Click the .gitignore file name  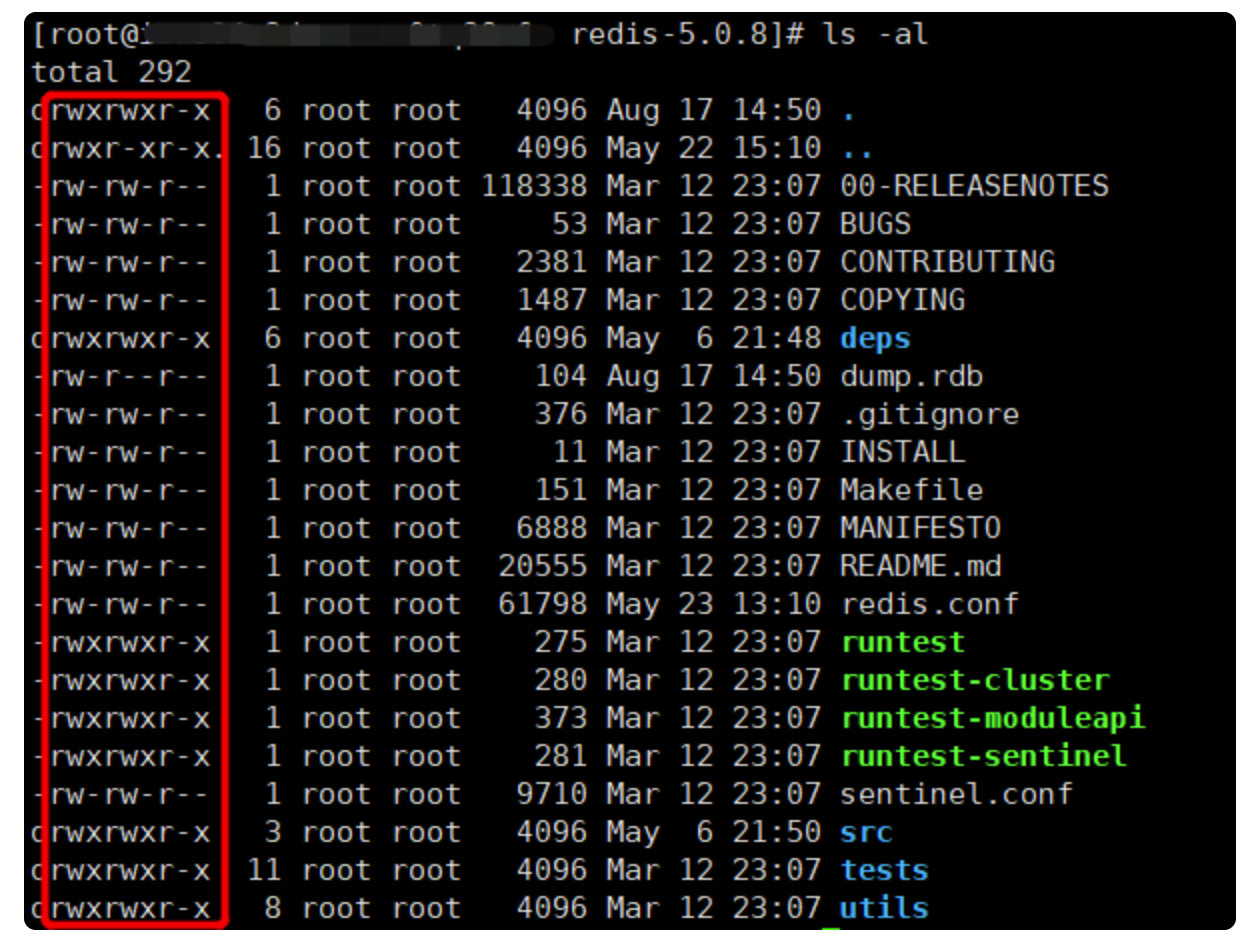929,414
